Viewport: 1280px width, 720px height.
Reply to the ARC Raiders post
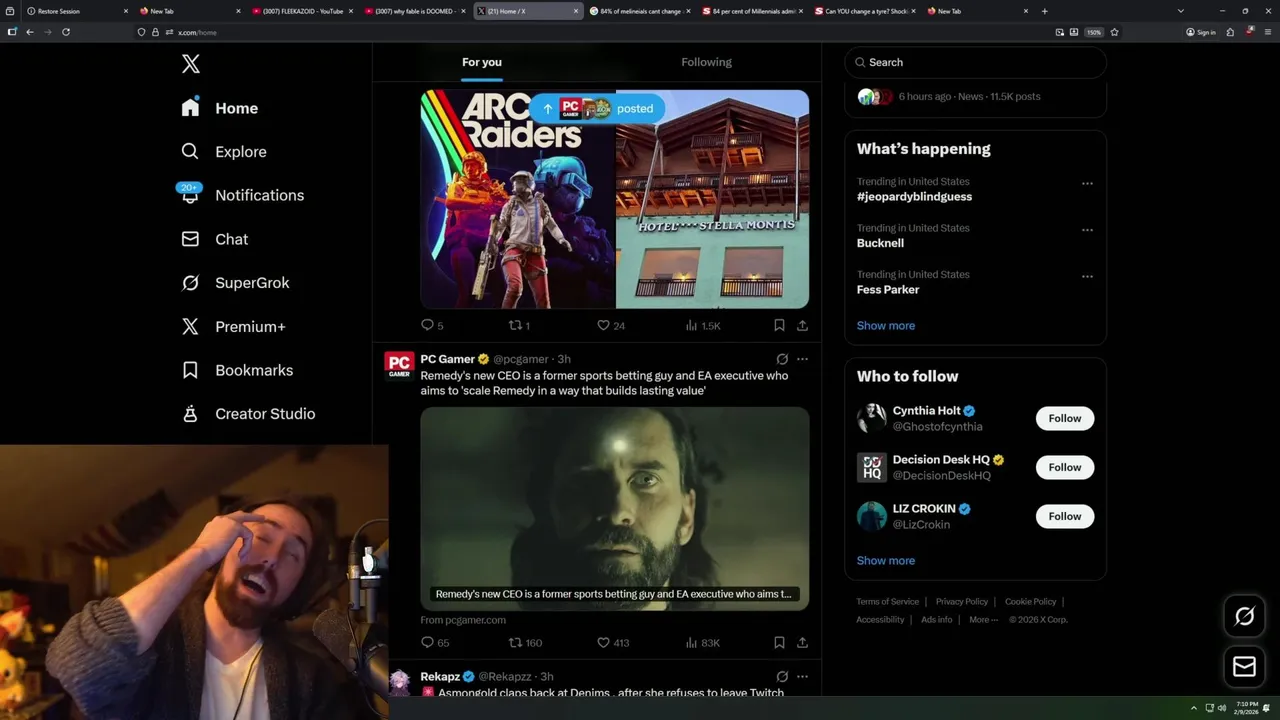pyautogui.click(x=432, y=325)
